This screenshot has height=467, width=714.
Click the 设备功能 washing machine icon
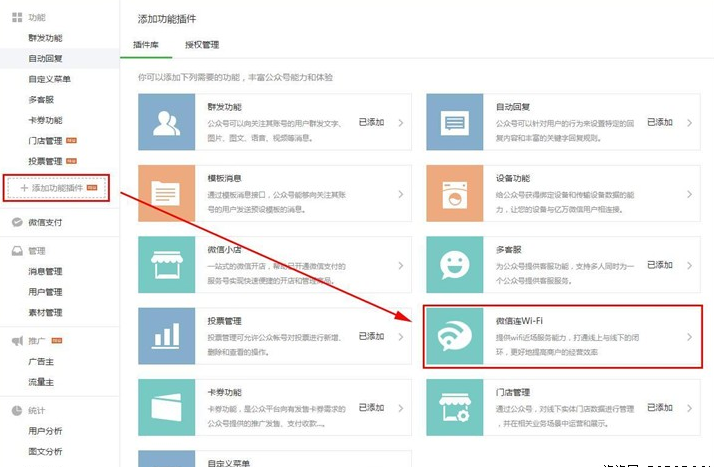click(x=454, y=194)
